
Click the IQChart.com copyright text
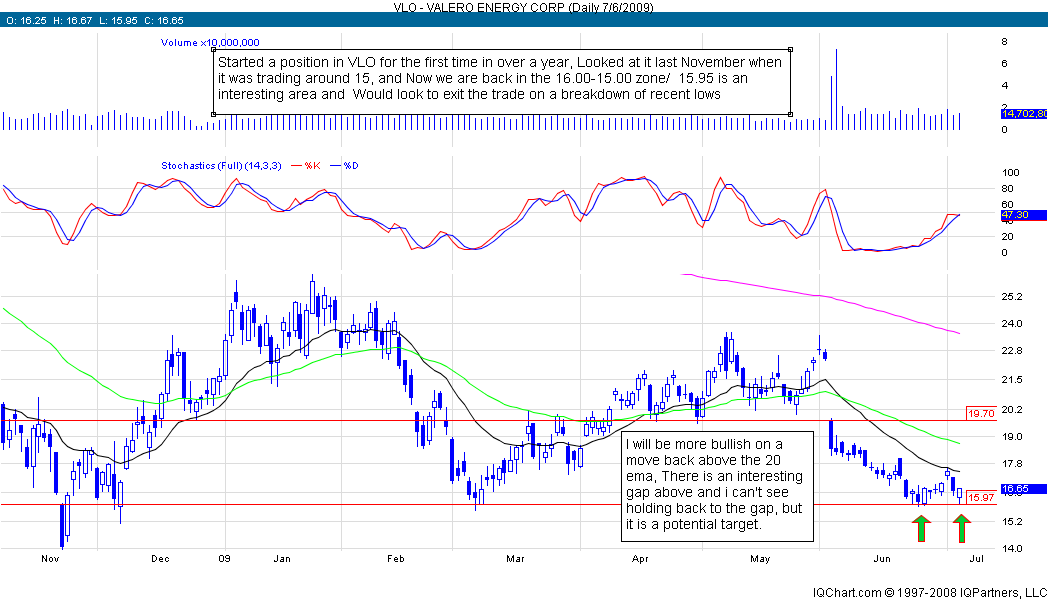[x=930, y=593]
